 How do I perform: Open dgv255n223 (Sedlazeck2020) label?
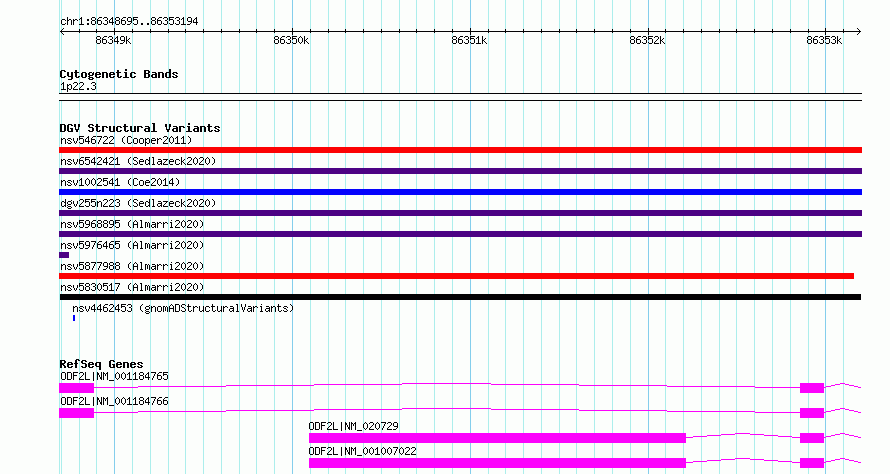pos(138,203)
